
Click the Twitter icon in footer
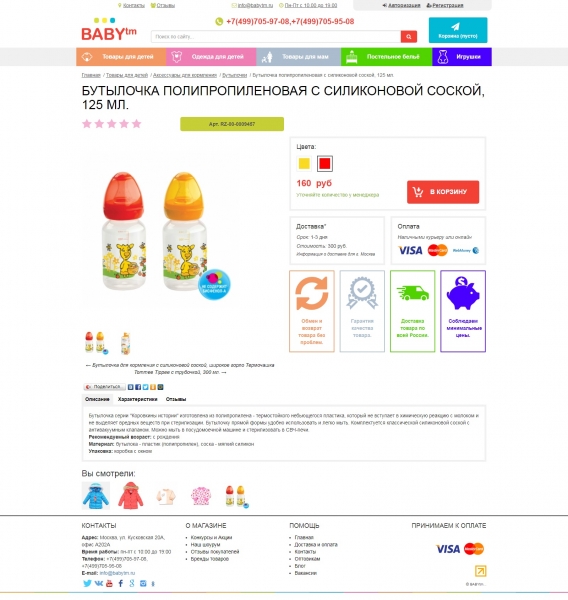pyautogui.click(x=87, y=583)
